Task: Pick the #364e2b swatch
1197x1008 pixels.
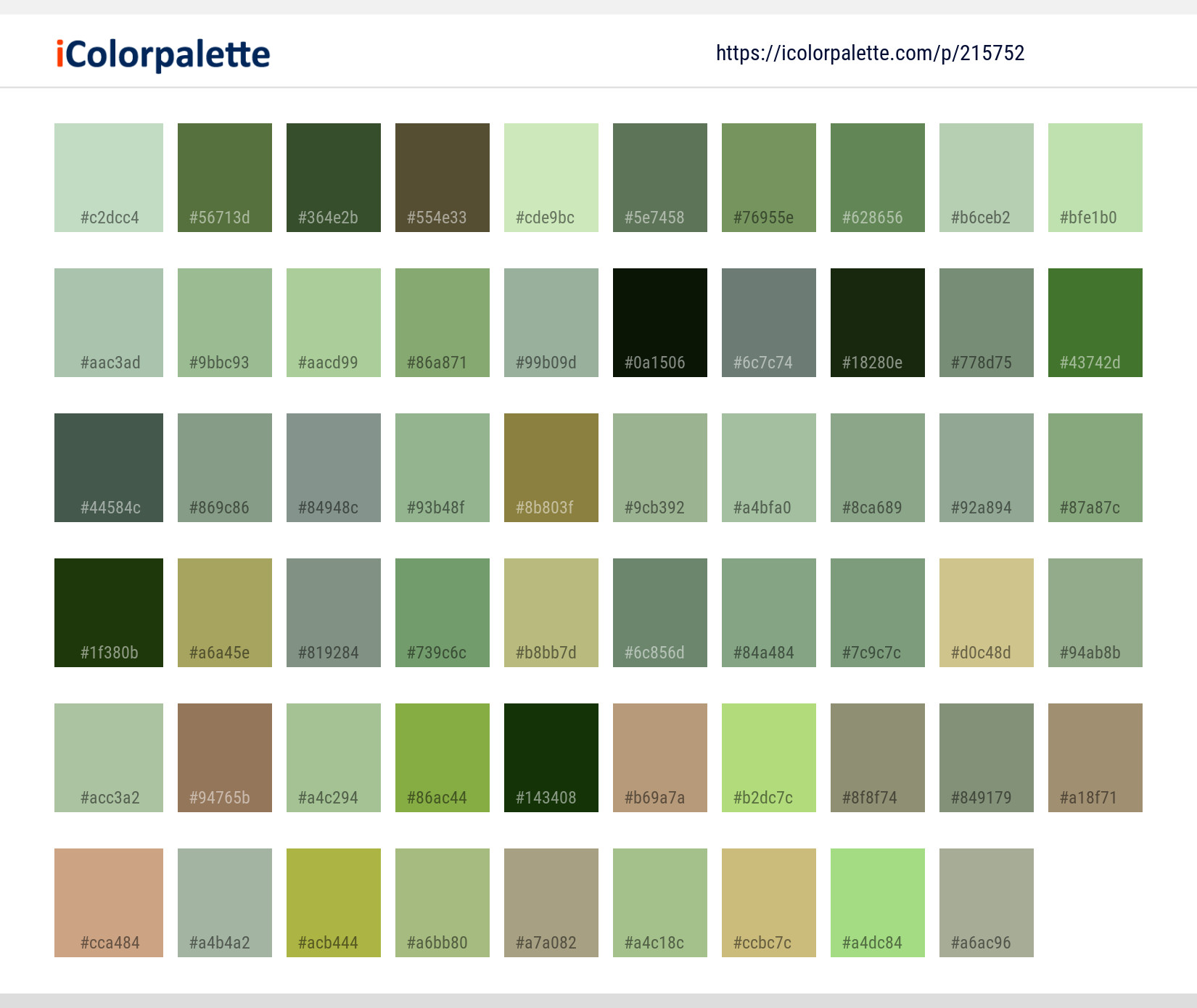Action: click(x=334, y=178)
